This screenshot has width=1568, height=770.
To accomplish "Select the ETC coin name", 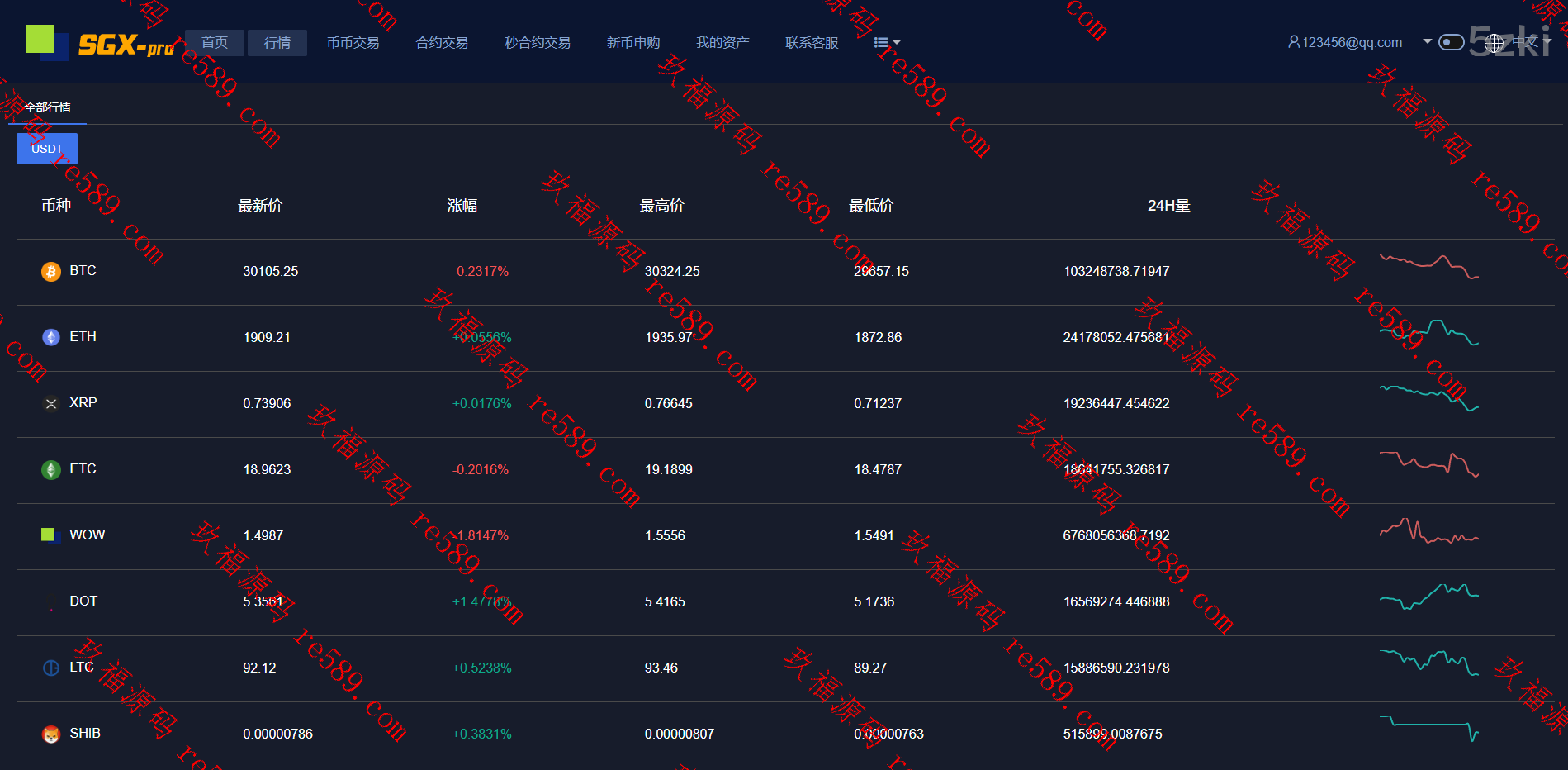I will pyautogui.click(x=83, y=469).
